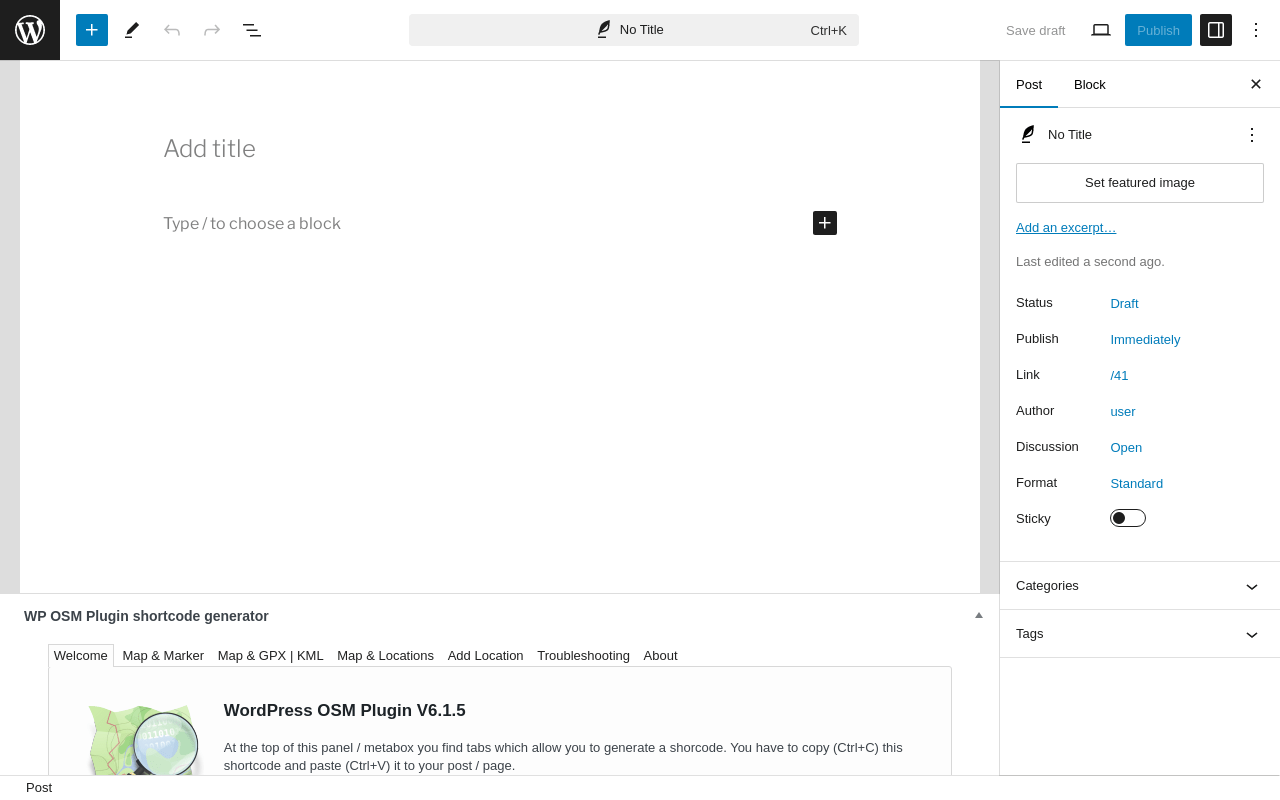
Task: Expand the Tags panel
Action: [x=1140, y=634]
